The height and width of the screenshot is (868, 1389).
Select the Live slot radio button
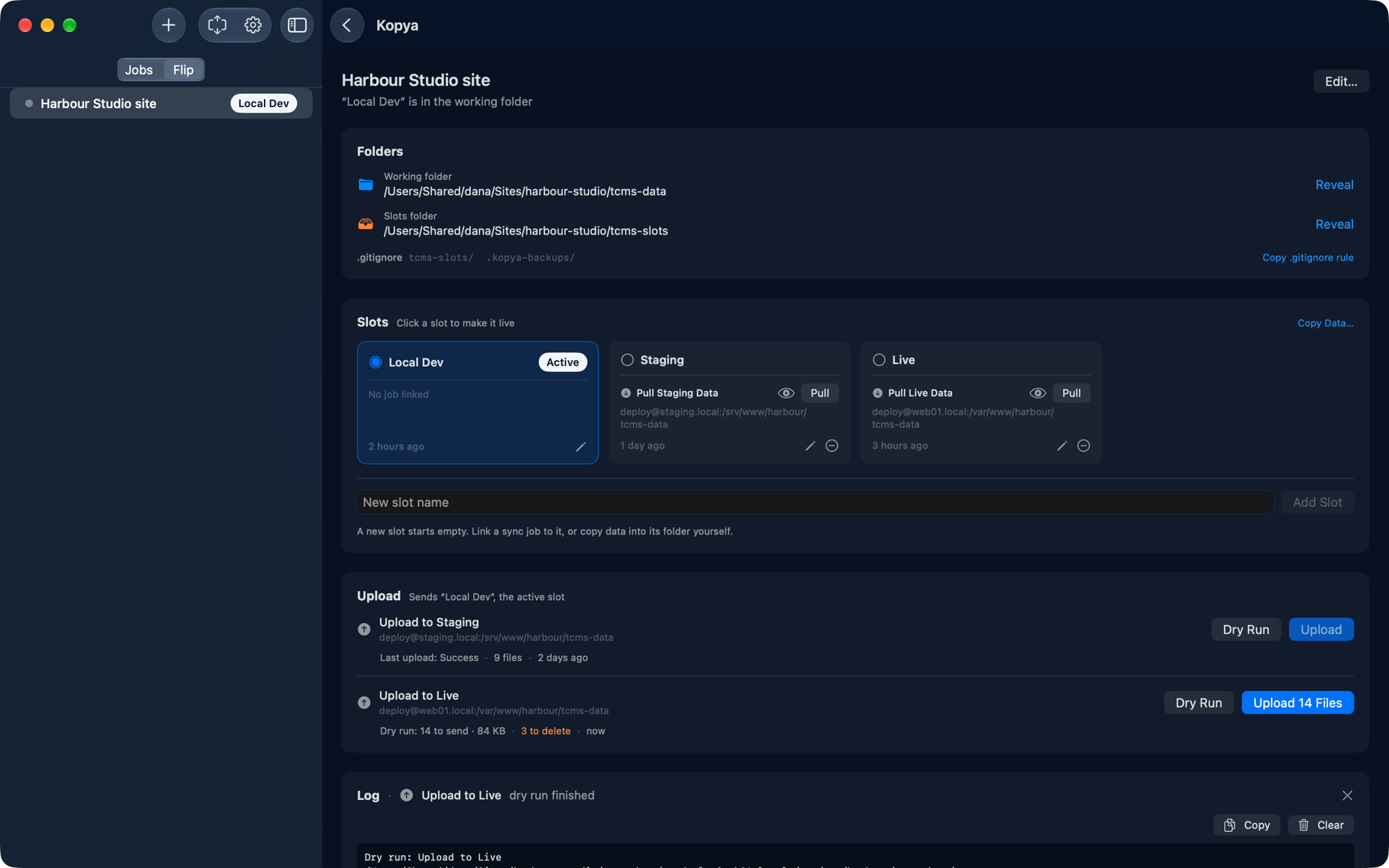[879, 360]
